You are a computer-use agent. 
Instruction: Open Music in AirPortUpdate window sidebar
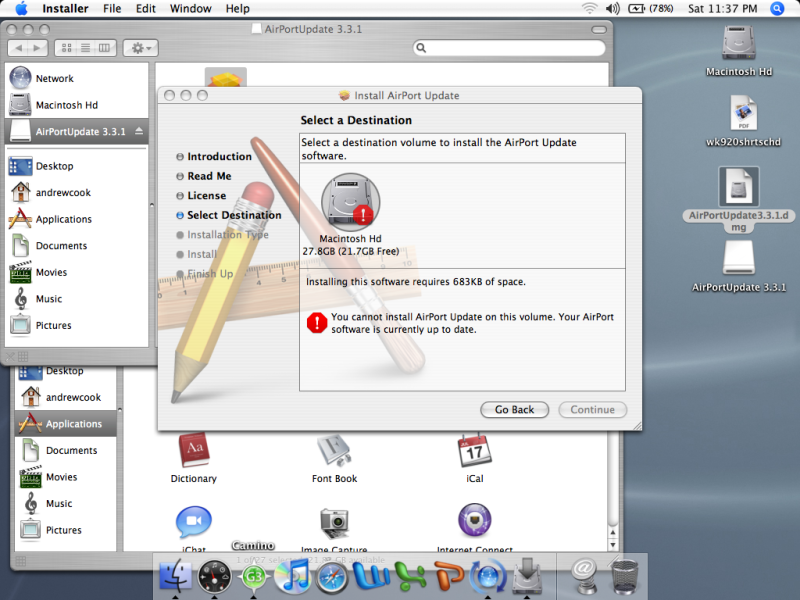click(77, 298)
